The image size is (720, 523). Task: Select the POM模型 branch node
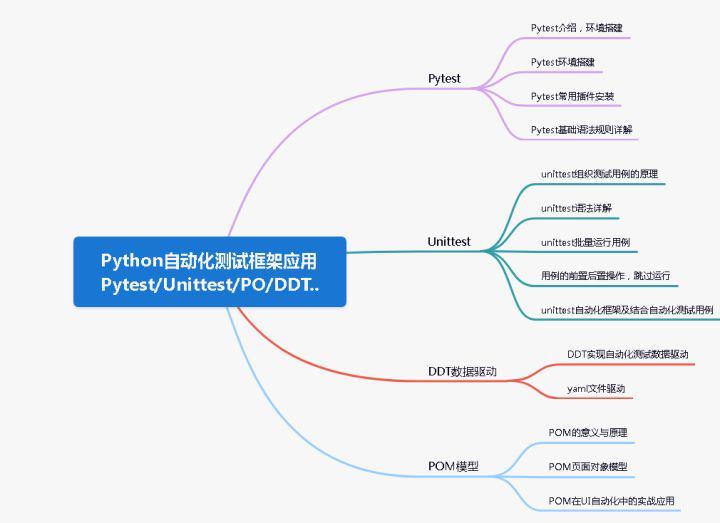453,466
